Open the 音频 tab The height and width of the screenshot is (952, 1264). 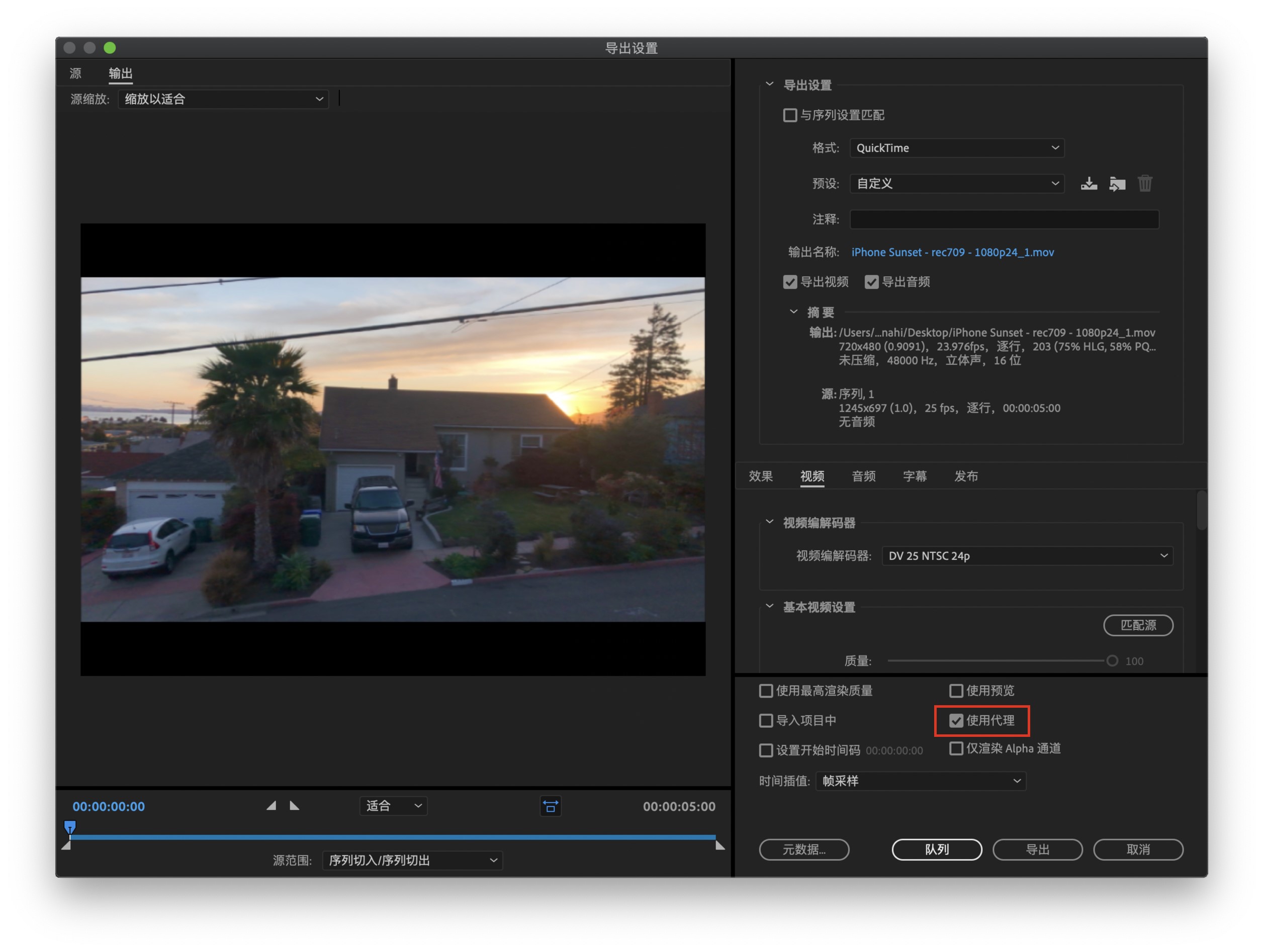click(863, 476)
